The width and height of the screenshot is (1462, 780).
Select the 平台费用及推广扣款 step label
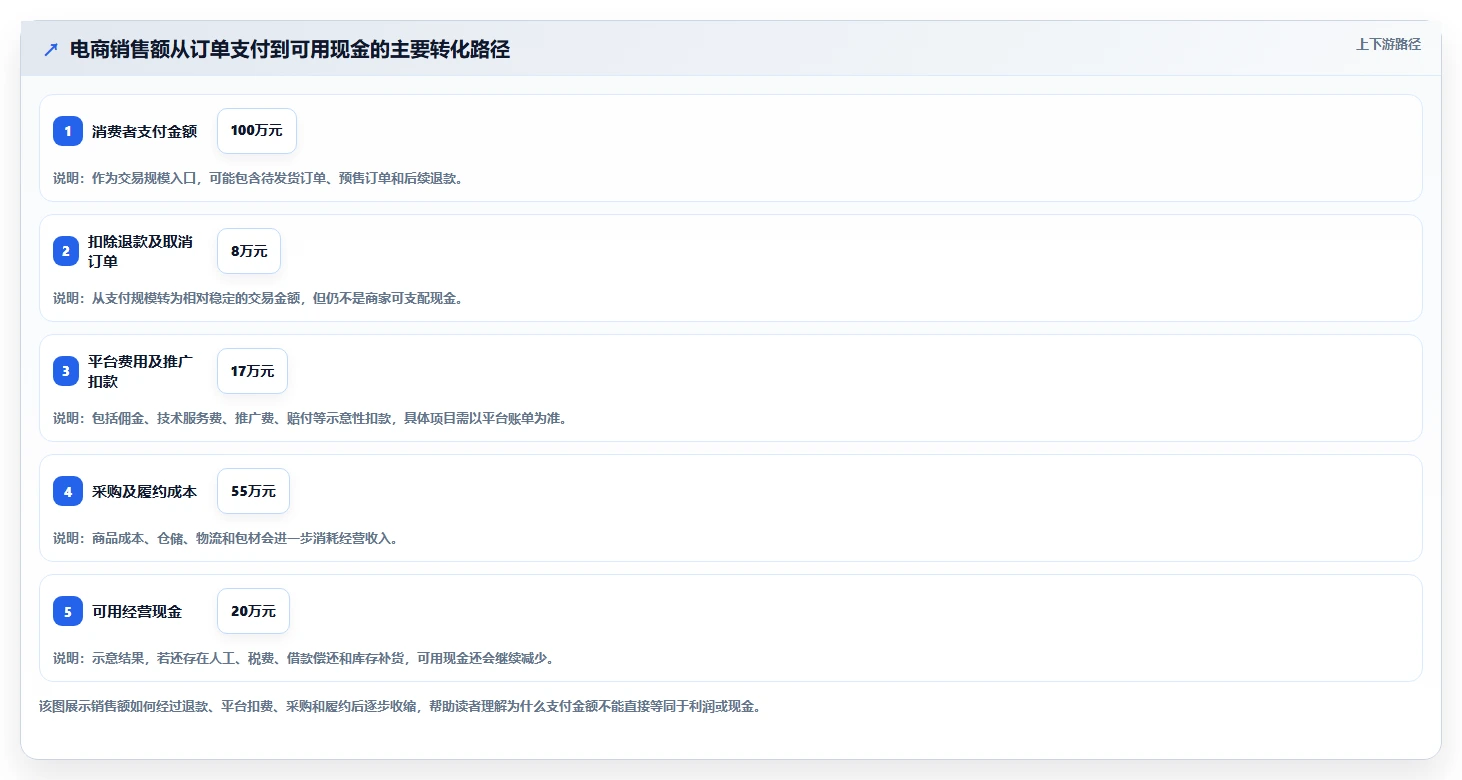tap(140, 371)
